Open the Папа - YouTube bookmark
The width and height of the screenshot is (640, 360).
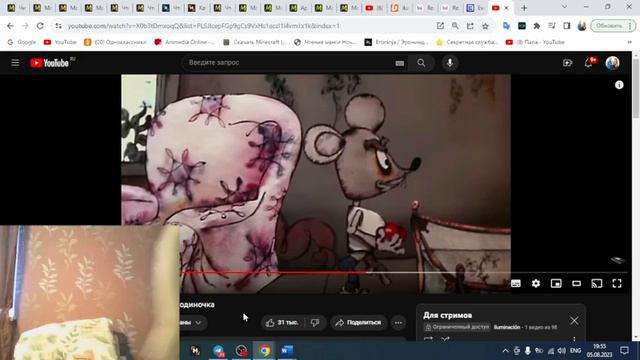point(535,42)
